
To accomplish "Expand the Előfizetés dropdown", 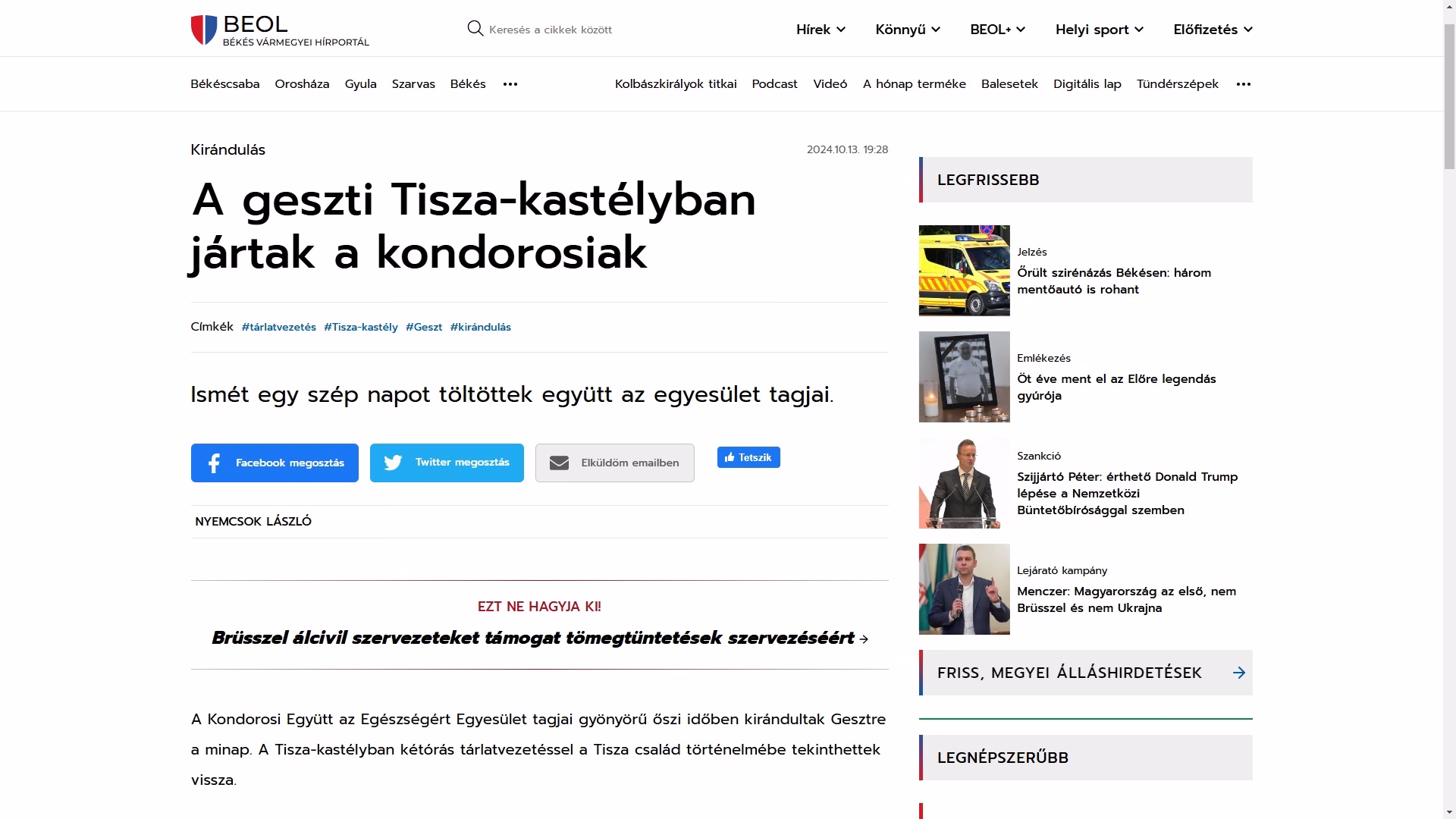I will click(1213, 30).
